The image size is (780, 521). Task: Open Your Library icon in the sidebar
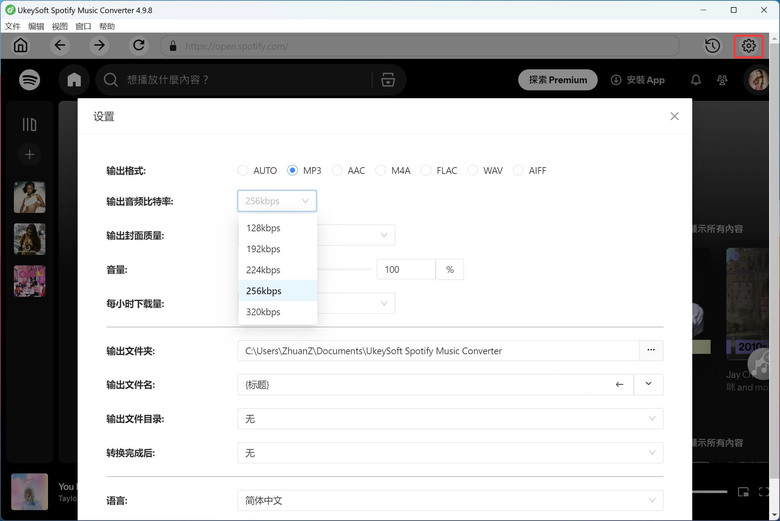click(29, 124)
